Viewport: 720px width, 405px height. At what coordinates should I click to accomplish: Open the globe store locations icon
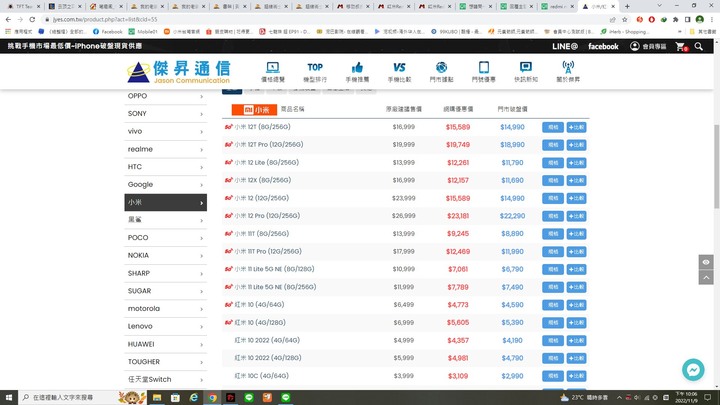point(441,72)
